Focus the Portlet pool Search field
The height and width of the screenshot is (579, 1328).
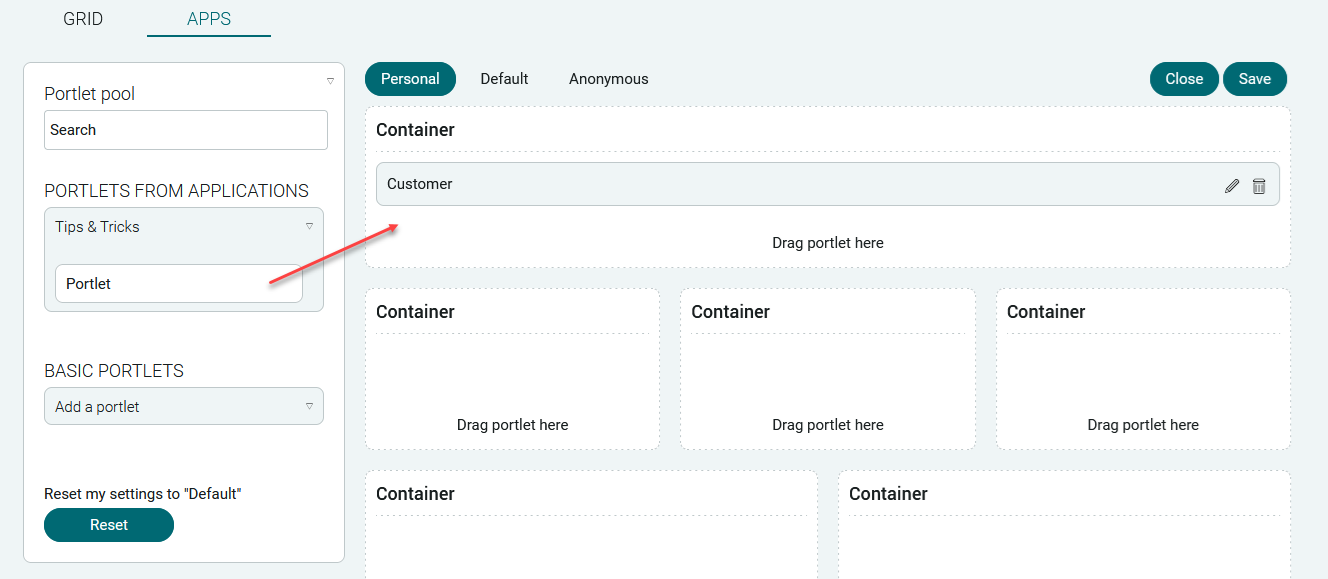tap(186, 130)
